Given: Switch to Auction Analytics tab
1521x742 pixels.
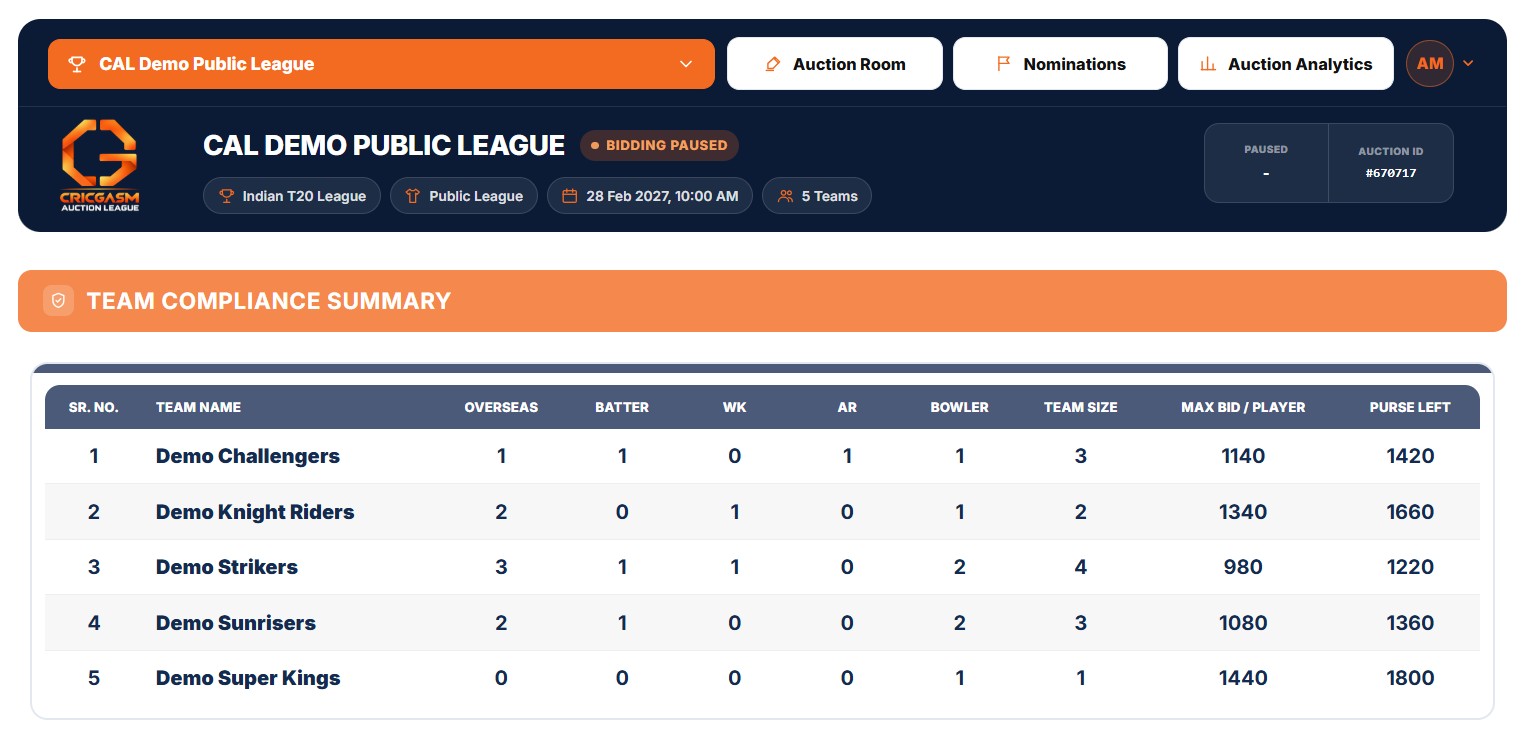Looking at the screenshot, I should [x=1286, y=64].
